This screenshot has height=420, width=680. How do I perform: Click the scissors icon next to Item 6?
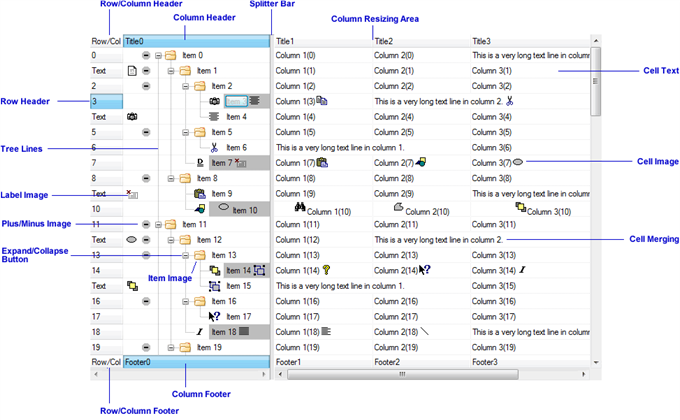point(214,148)
